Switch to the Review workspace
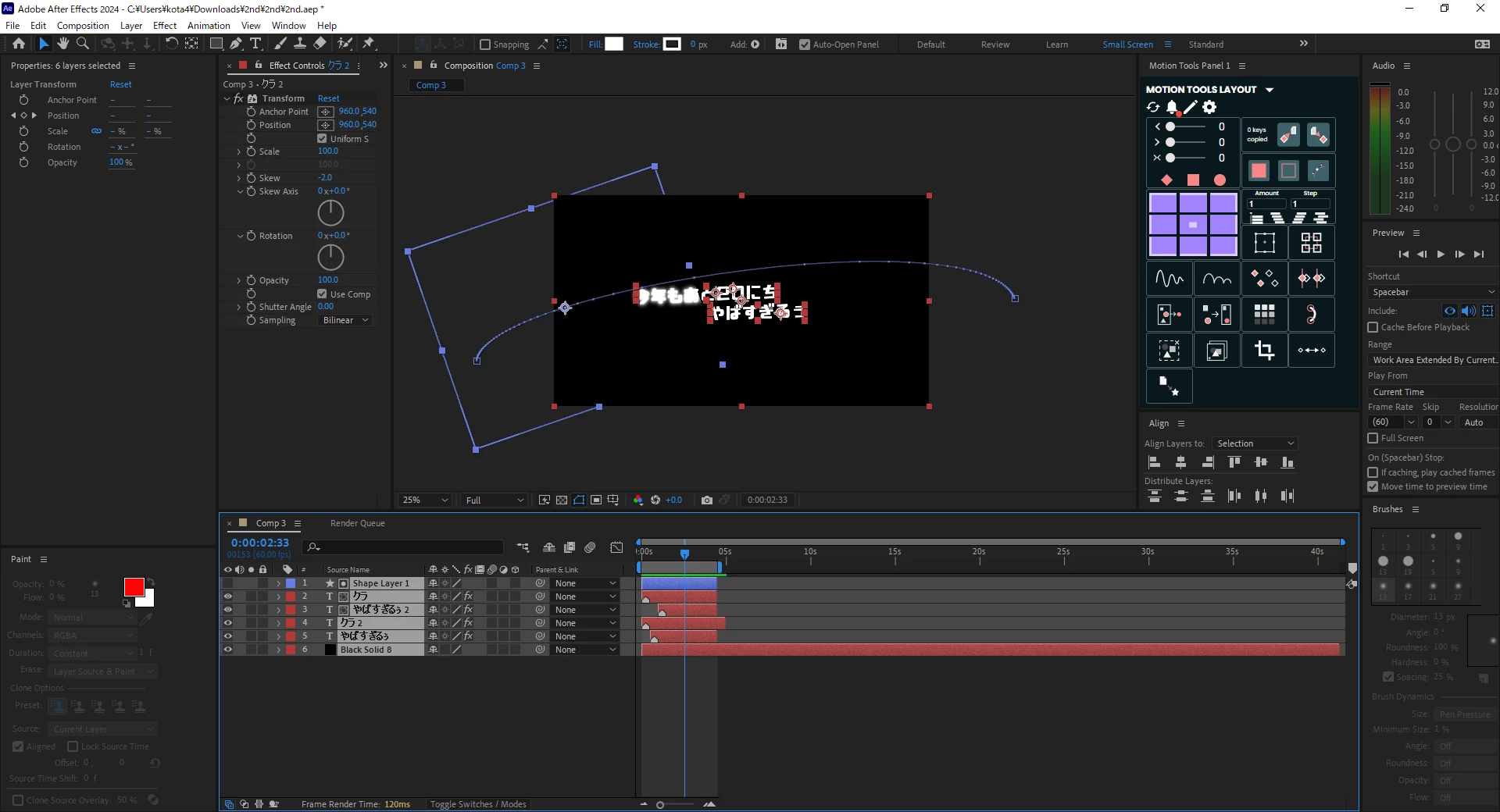 click(x=995, y=45)
